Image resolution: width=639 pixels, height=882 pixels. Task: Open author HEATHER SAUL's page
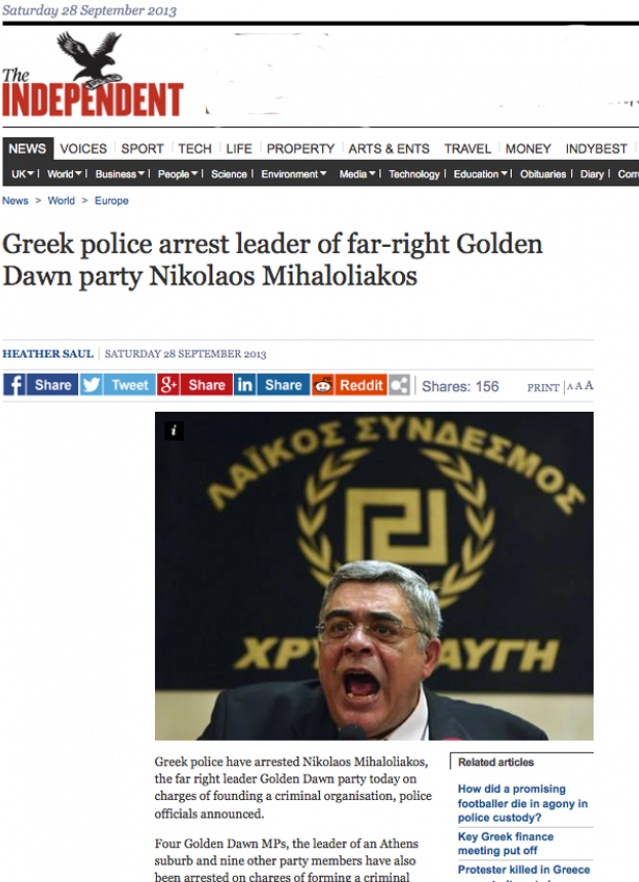tap(48, 354)
